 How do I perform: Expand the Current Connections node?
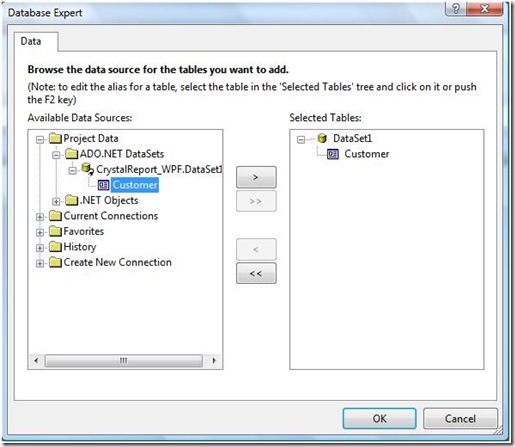(40, 217)
